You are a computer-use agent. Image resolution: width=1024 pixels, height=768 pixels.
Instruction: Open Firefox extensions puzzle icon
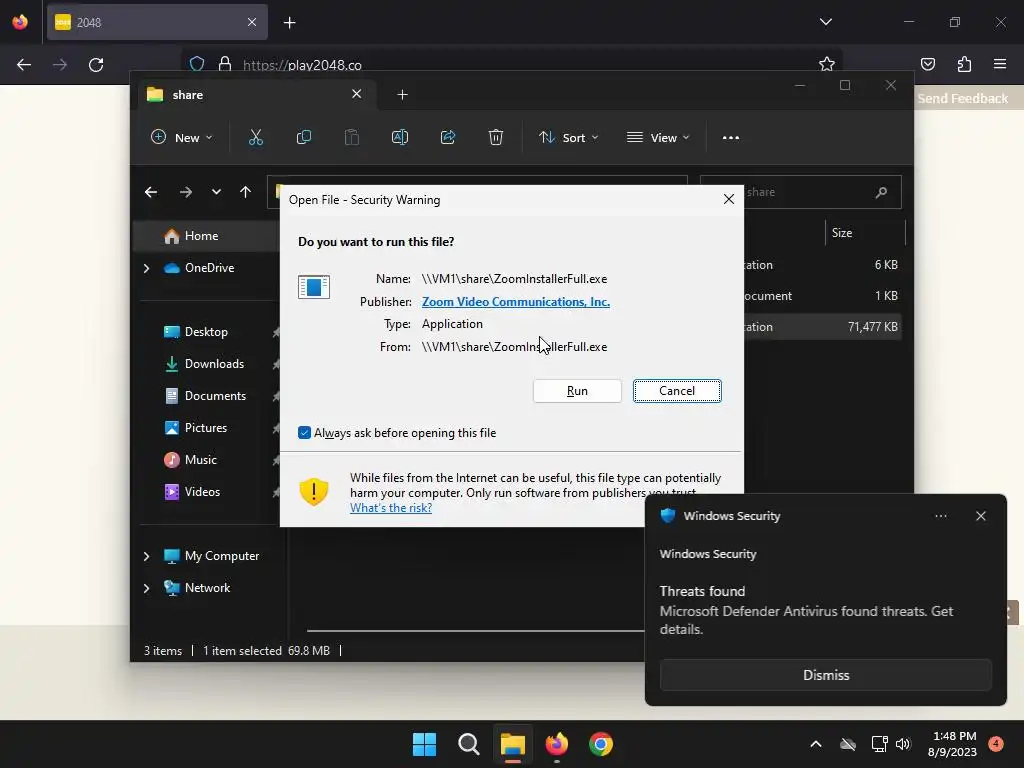pos(964,64)
